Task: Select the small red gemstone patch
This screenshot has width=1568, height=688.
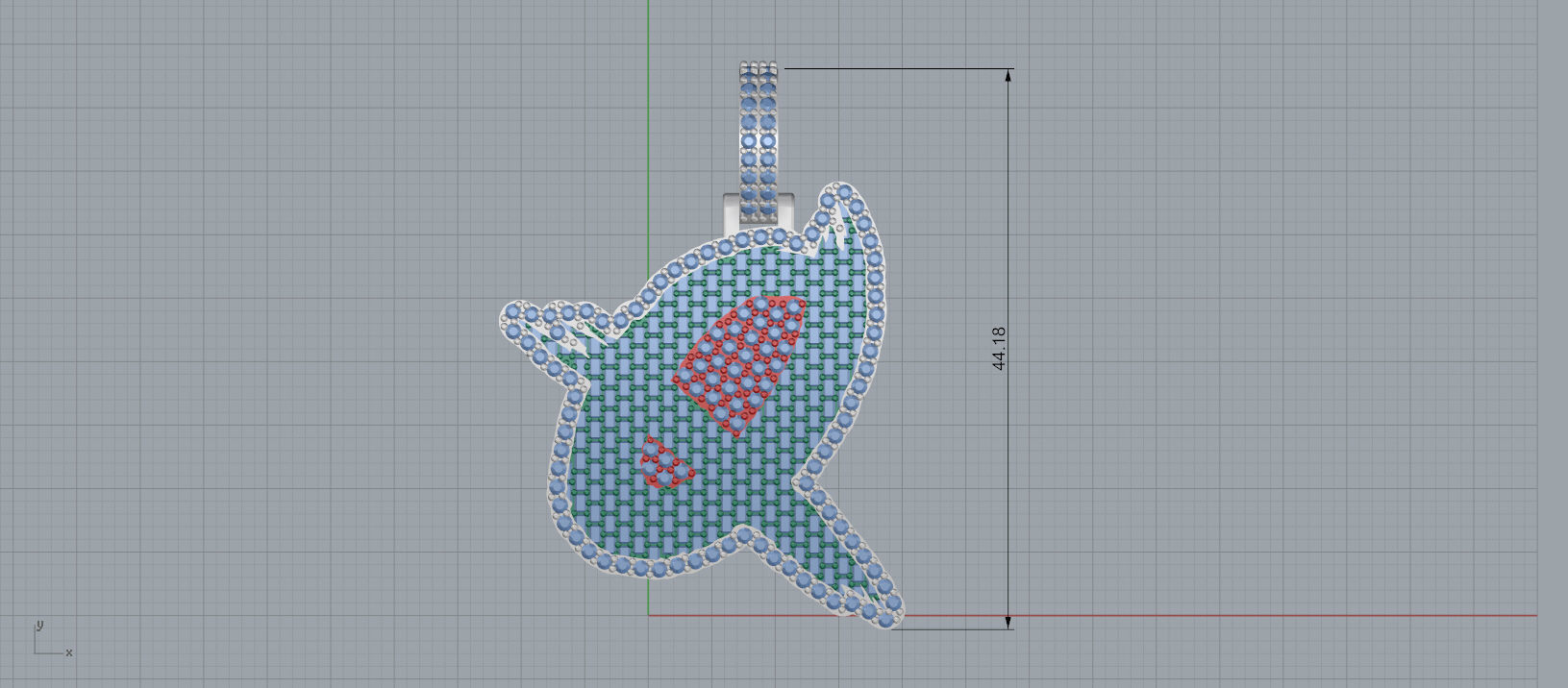Action: tap(666, 462)
